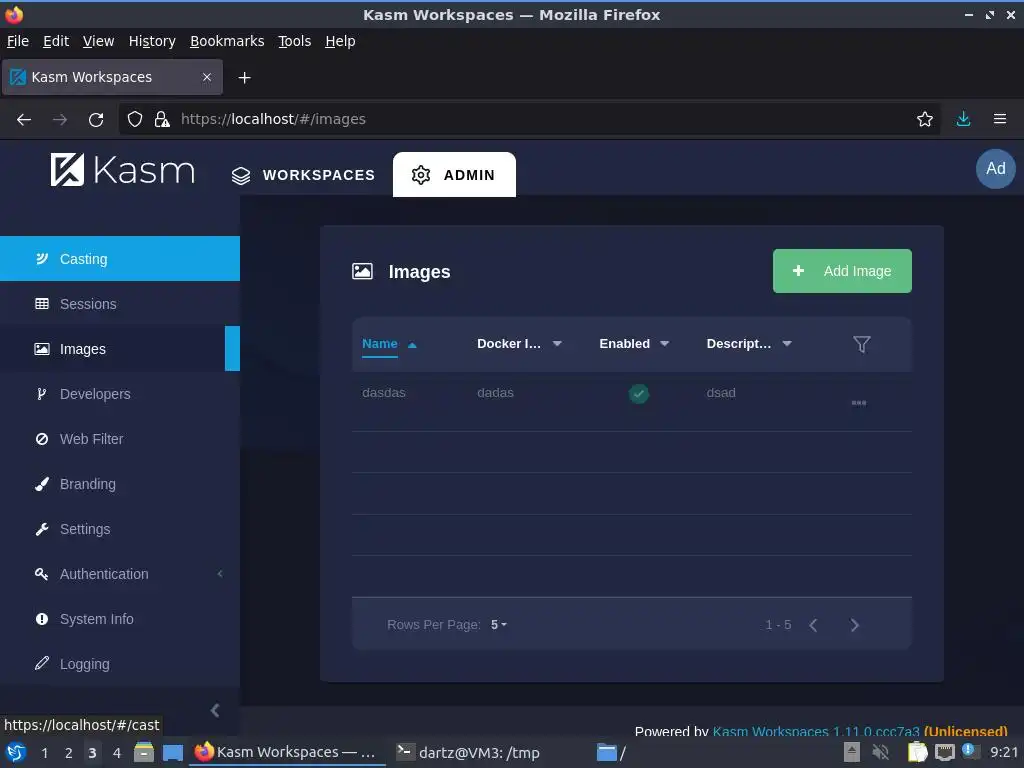Open Settings in the sidebar

[x=120, y=529]
